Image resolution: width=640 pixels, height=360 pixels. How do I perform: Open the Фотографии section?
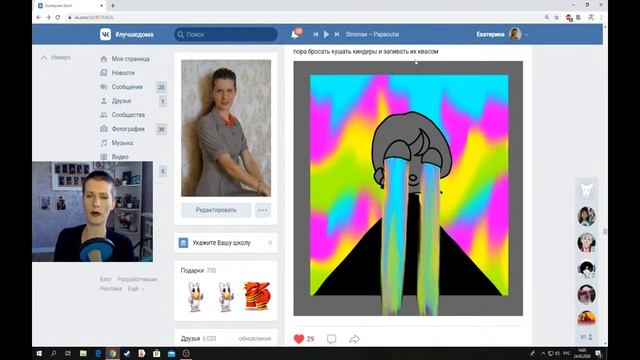point(128,129)
